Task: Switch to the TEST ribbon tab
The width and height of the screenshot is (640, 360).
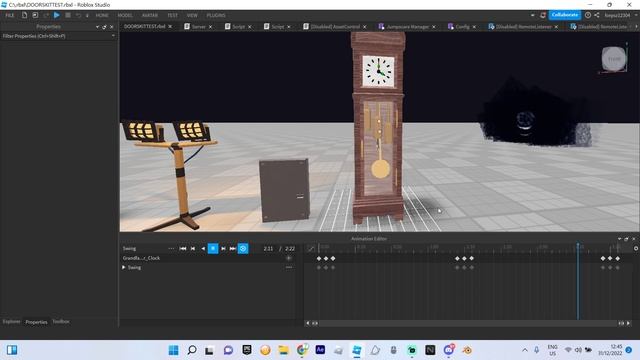Action: 172,16
